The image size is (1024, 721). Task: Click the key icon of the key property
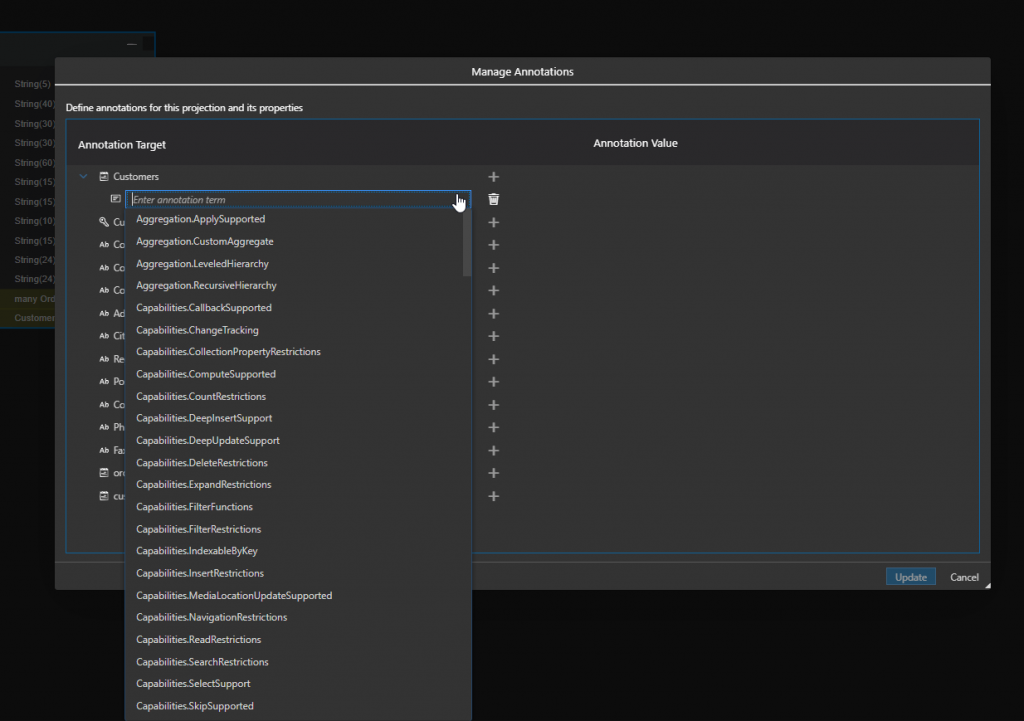pos(104,222)
